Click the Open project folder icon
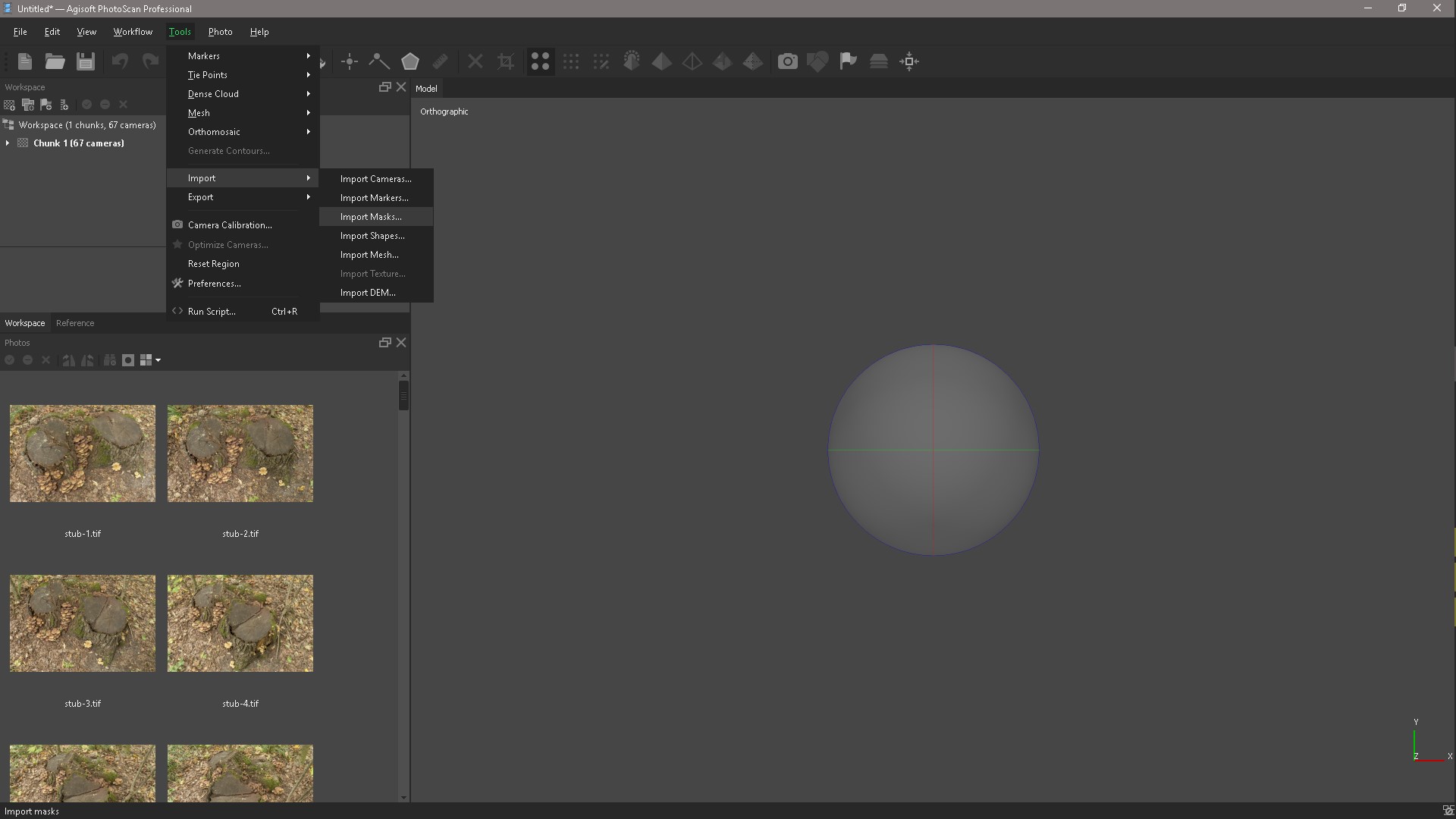Image resolution: width=1456 pixels, height=819 pixels. (x=55, y=61)
